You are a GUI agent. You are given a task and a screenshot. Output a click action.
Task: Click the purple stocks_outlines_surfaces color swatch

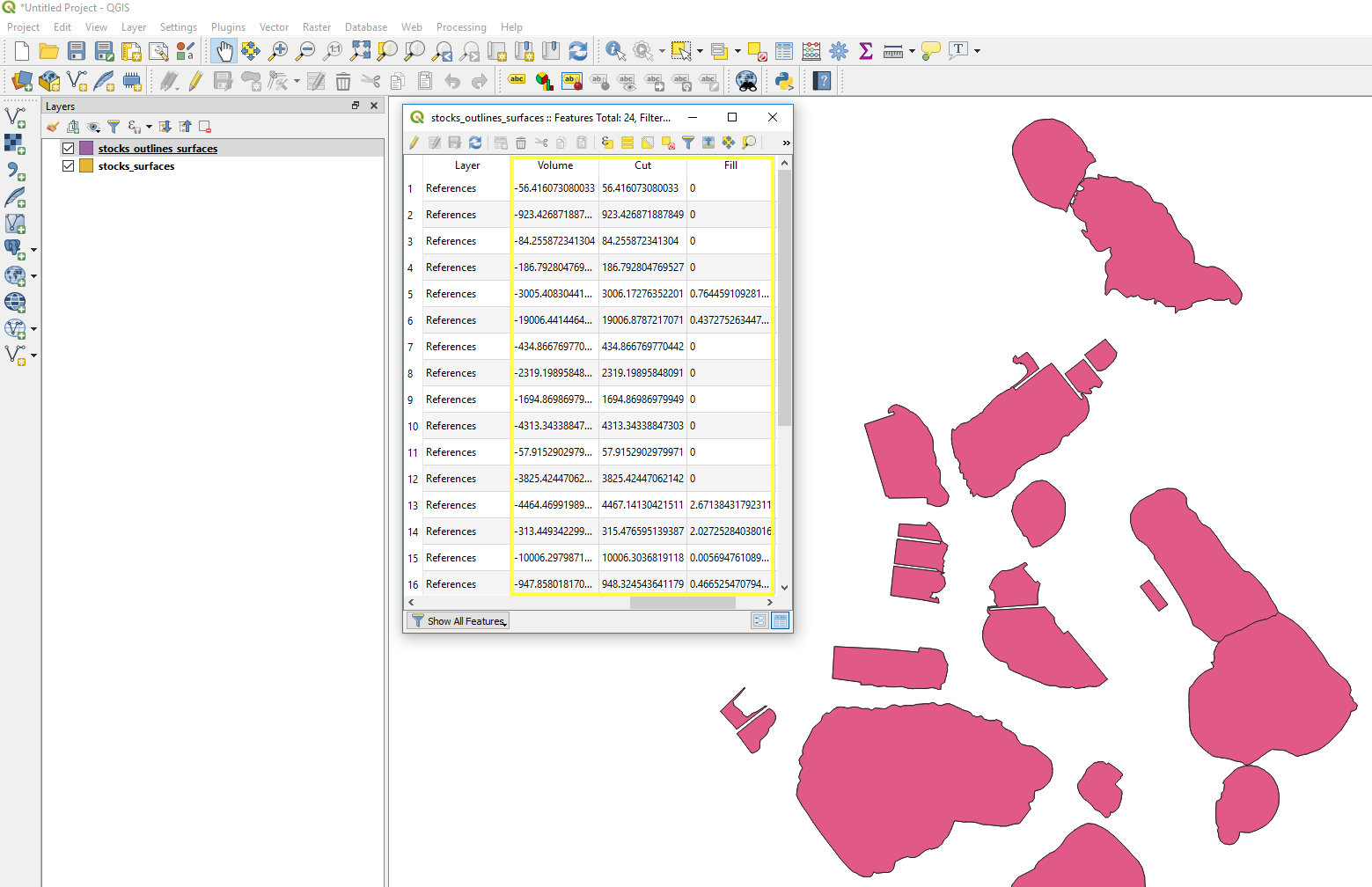pyautogui.click(x=86, y=148)
